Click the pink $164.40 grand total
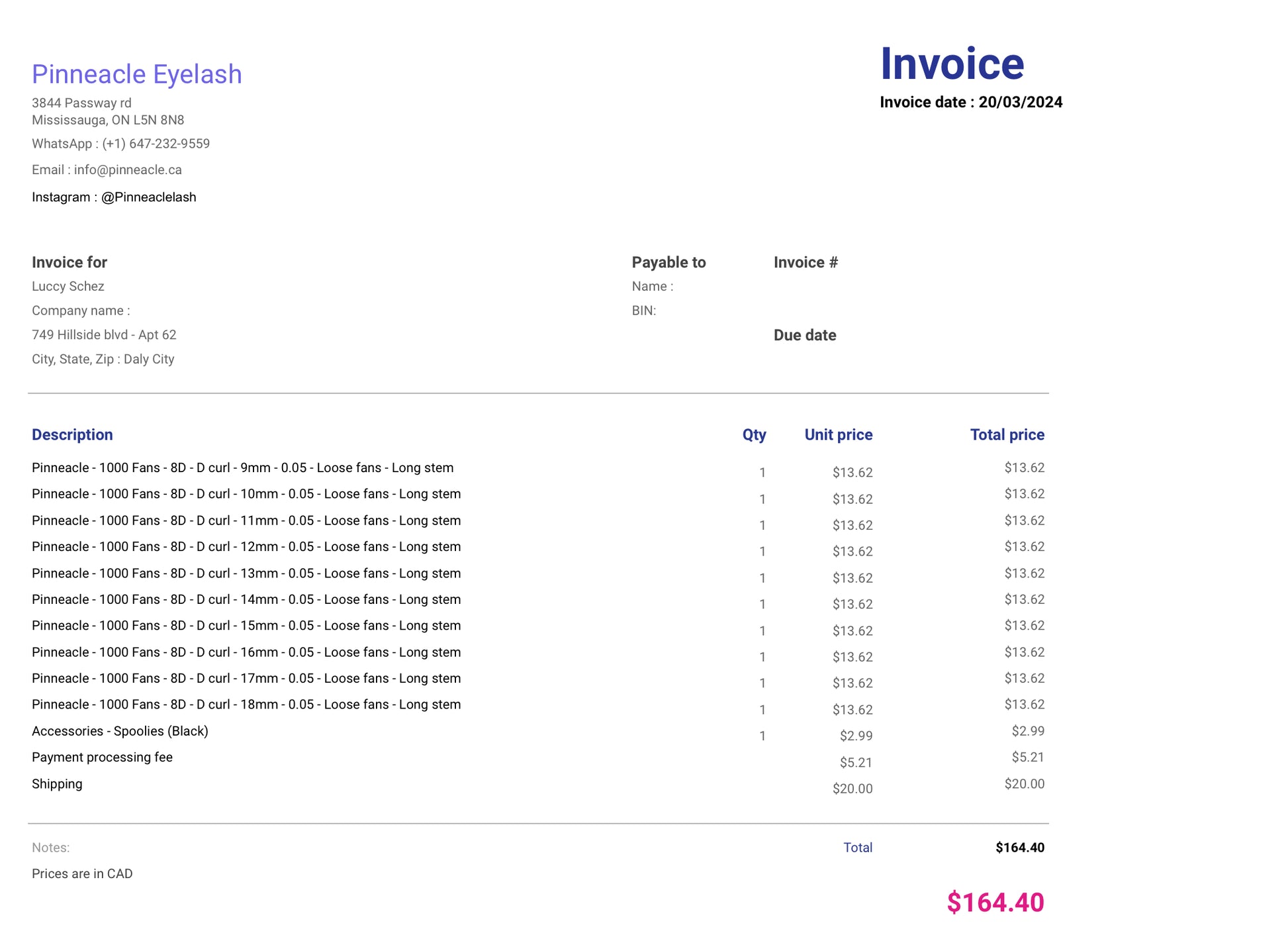The width and height of the screenshot is (1288, 937). click(995, 903)
